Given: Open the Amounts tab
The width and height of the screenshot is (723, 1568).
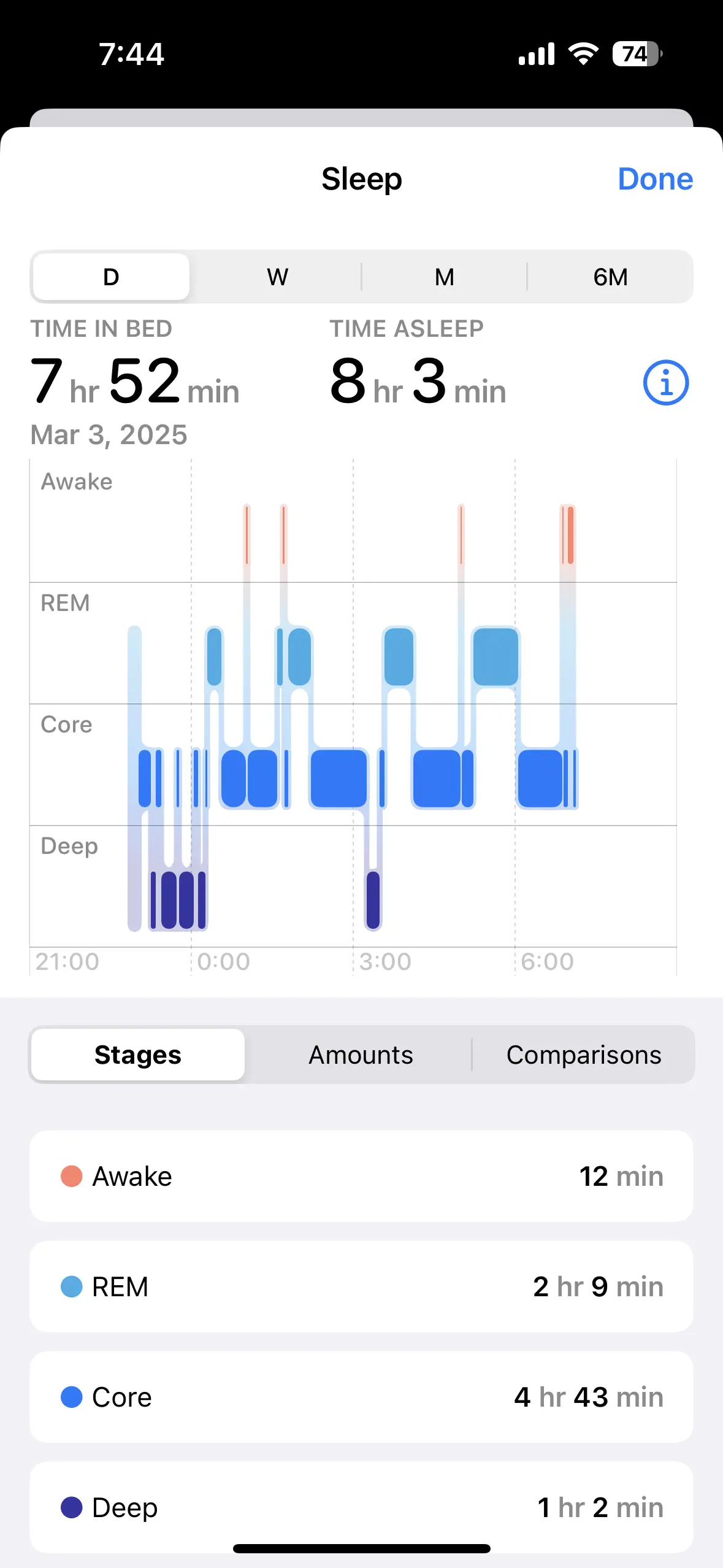Looking at the screenshot, I should tap(361, 1055).
